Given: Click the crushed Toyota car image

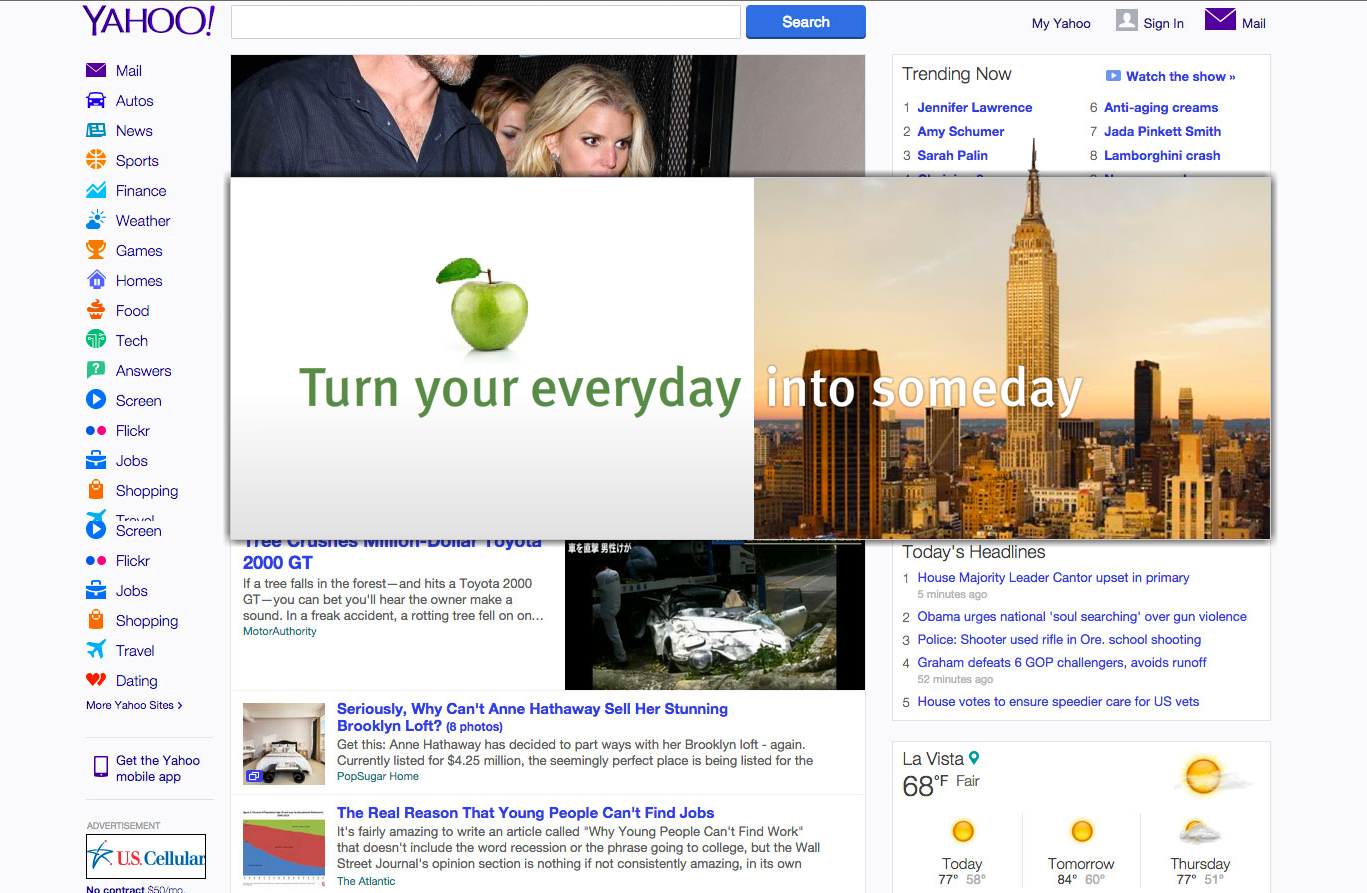Looking at the screenshot, I should click(715, 615).
